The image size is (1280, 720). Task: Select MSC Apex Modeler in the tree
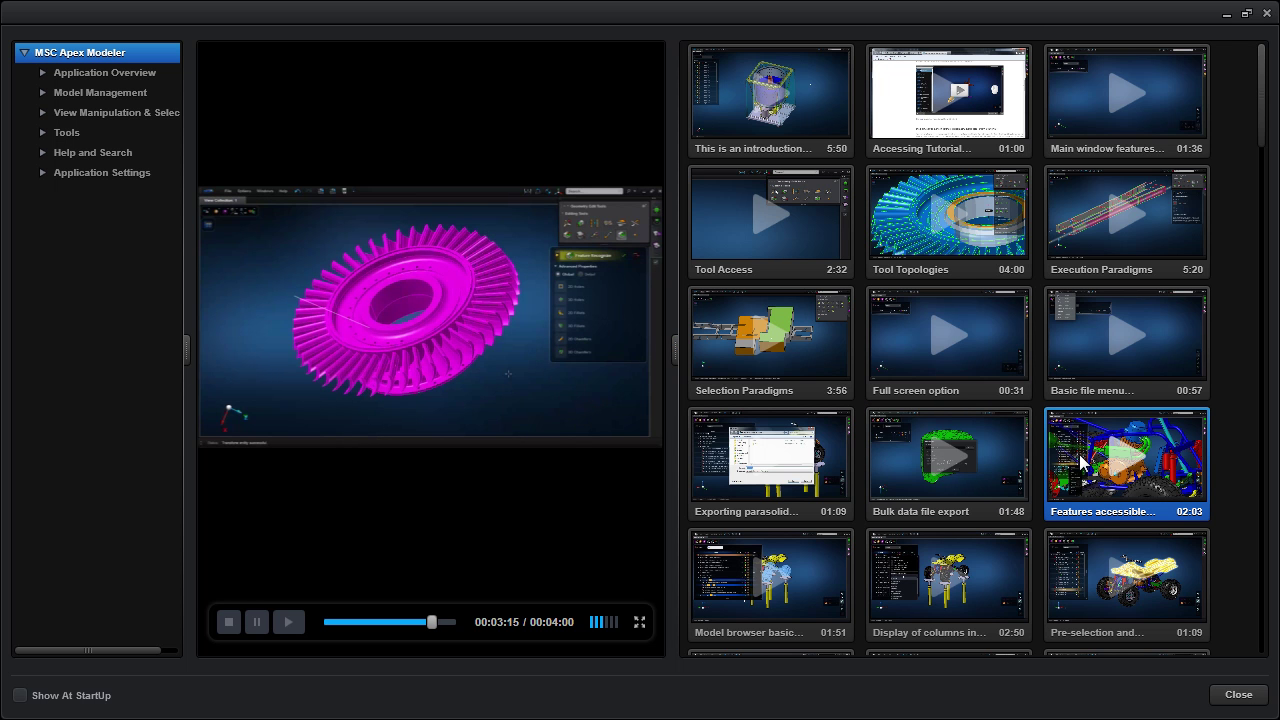tap(97, 53)
